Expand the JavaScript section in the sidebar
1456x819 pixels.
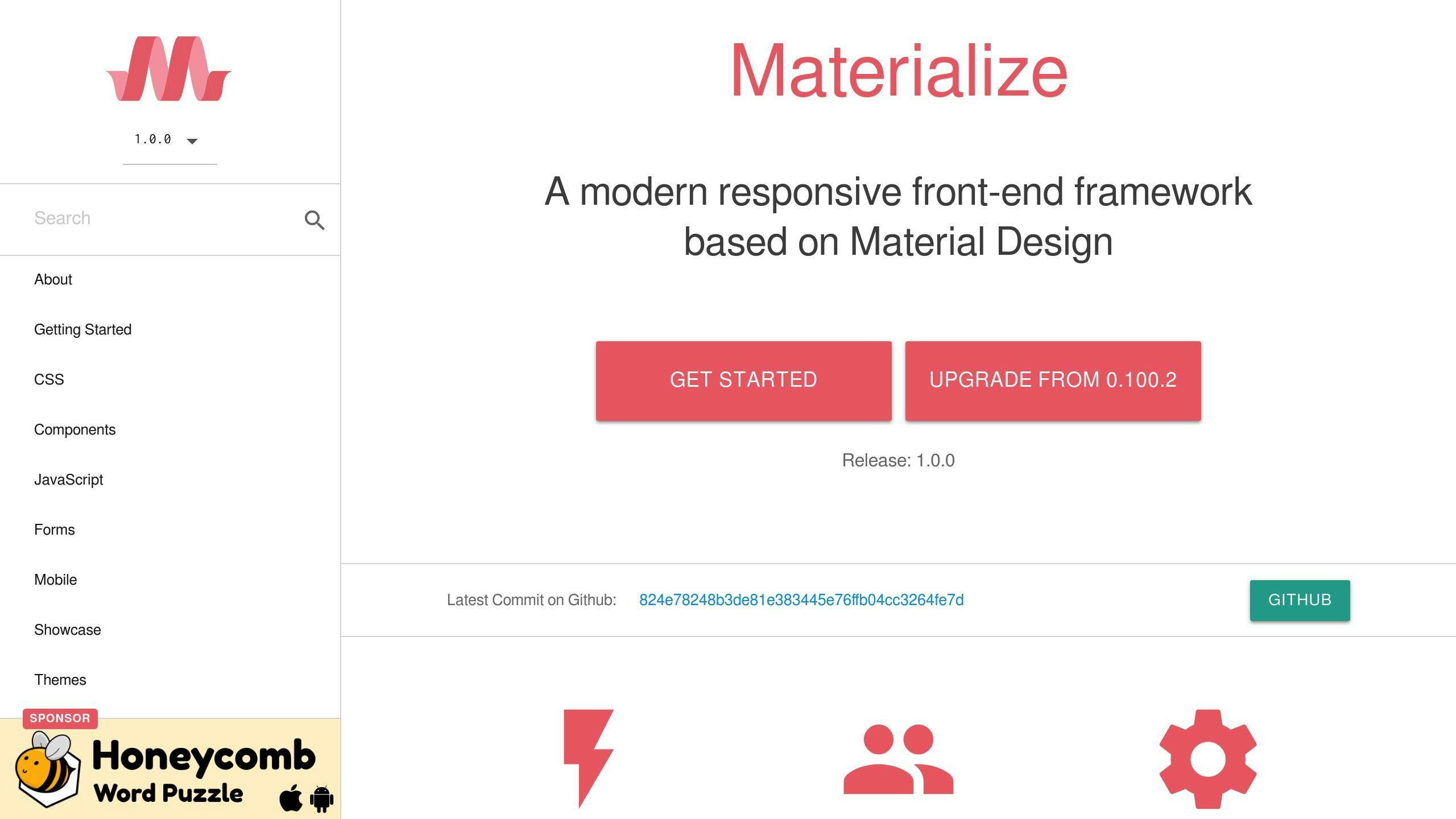click(x=69, y=479)
